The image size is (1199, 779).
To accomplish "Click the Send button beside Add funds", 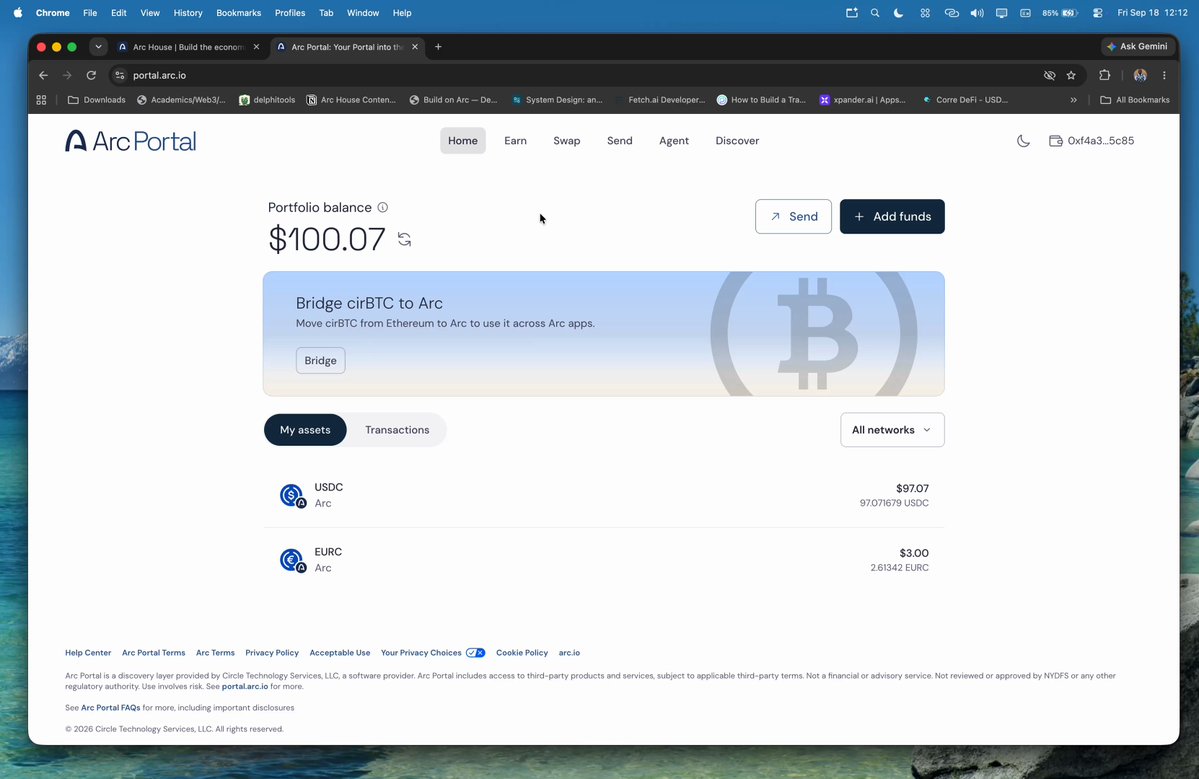I will [x=793, y=216].
